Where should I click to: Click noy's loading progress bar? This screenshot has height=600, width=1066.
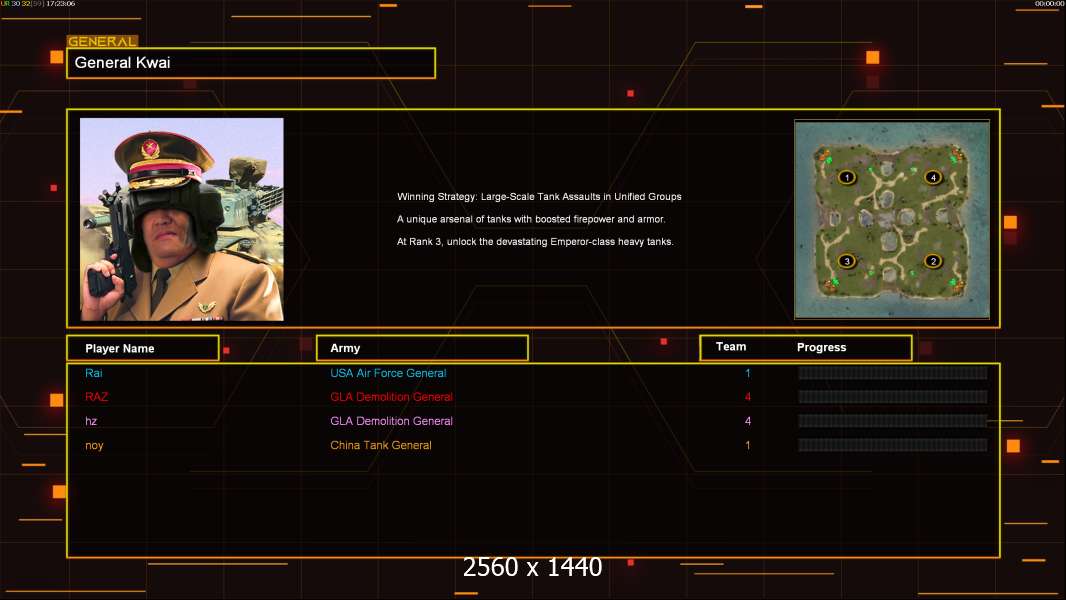[893, 446]
